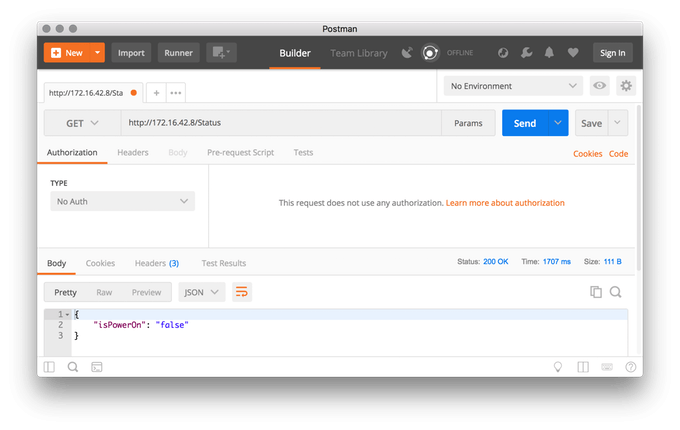This screenshot has width=680, height=430.
Task: Click the wrap lines icon in response toolbar
Action: click(241, 292)
